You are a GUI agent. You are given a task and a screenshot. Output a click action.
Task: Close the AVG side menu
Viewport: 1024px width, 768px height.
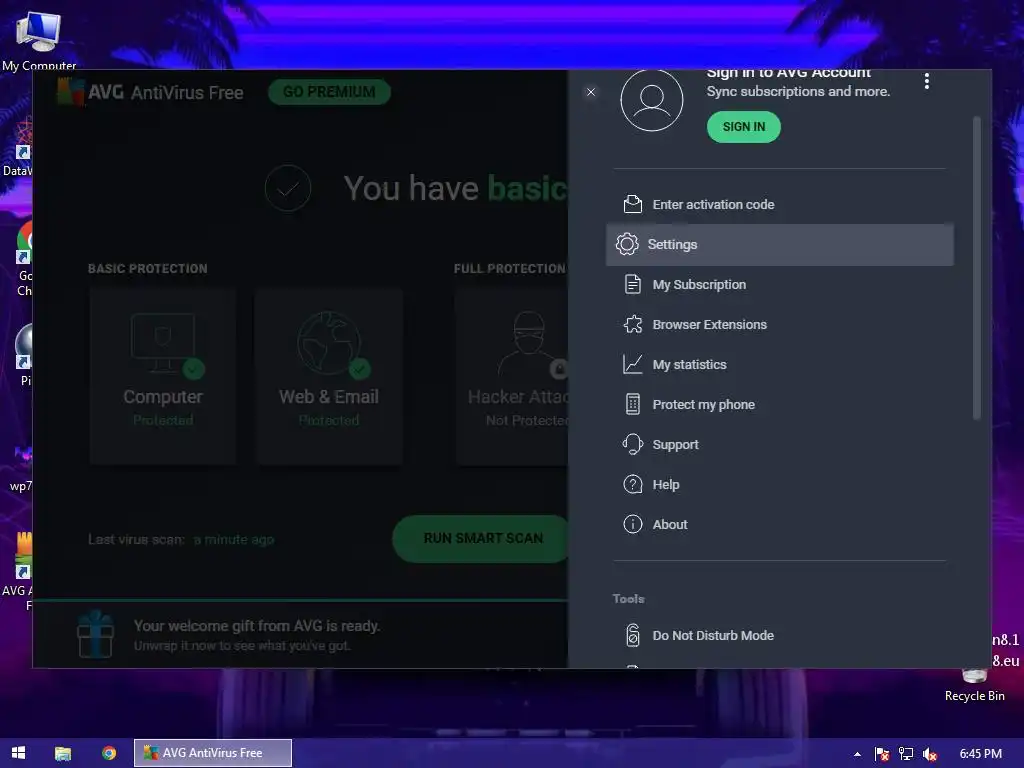[x=590, y=92]
